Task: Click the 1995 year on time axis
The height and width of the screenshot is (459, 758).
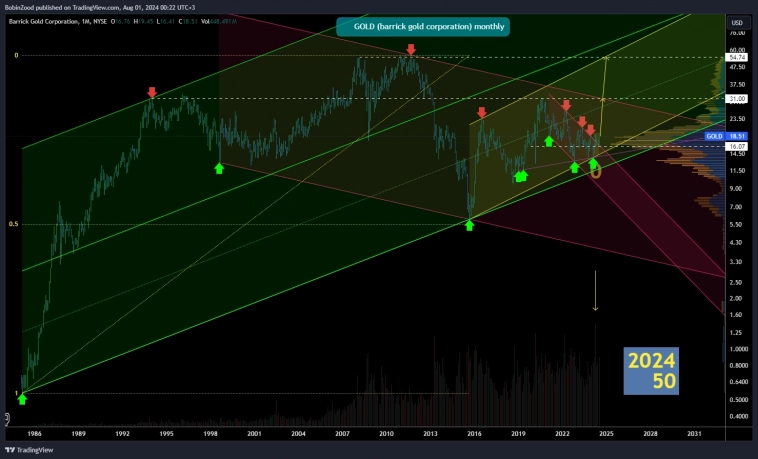Action: (166, 433)
